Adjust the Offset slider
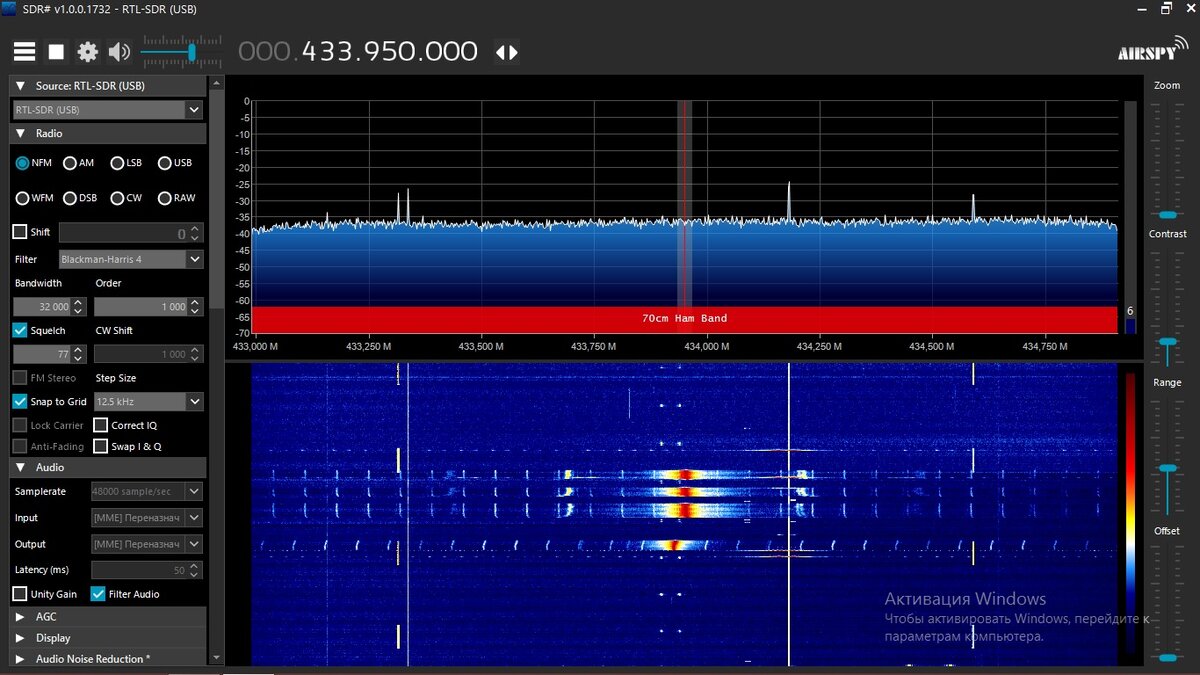The height and width of the screenshot is (675, 1200). (1167, 657)
